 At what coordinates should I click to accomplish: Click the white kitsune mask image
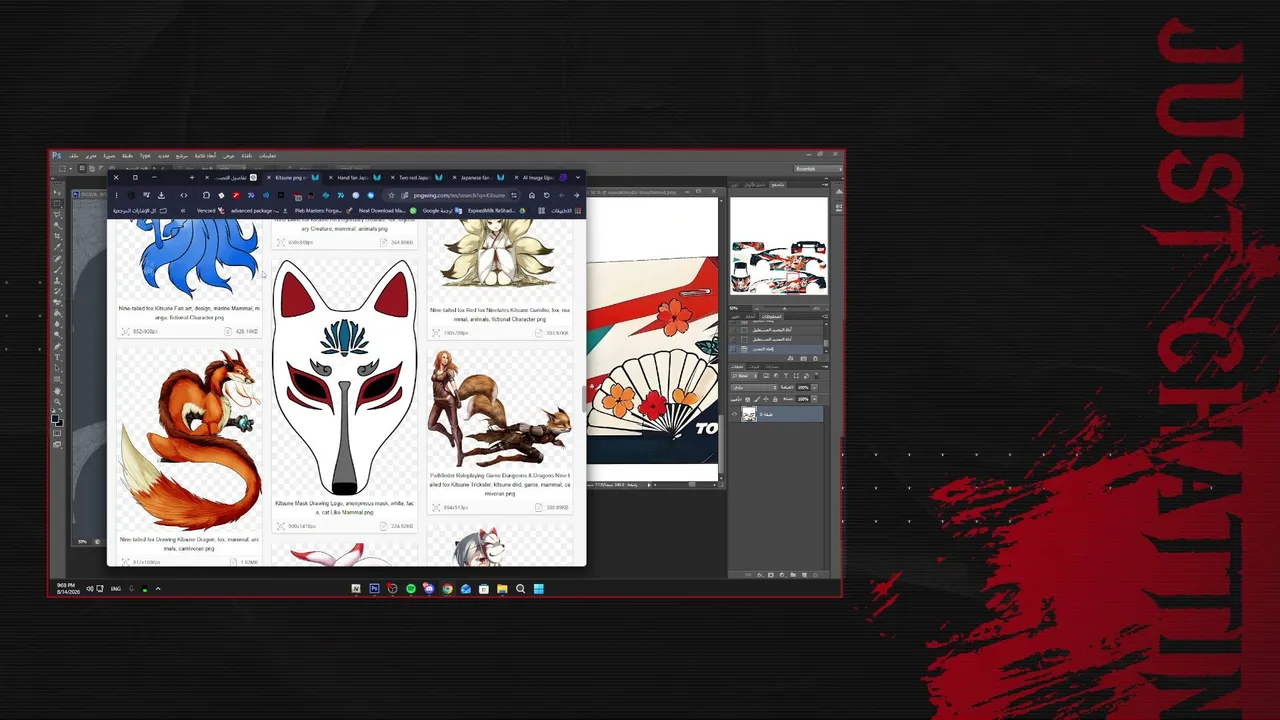tap(344, 378)
